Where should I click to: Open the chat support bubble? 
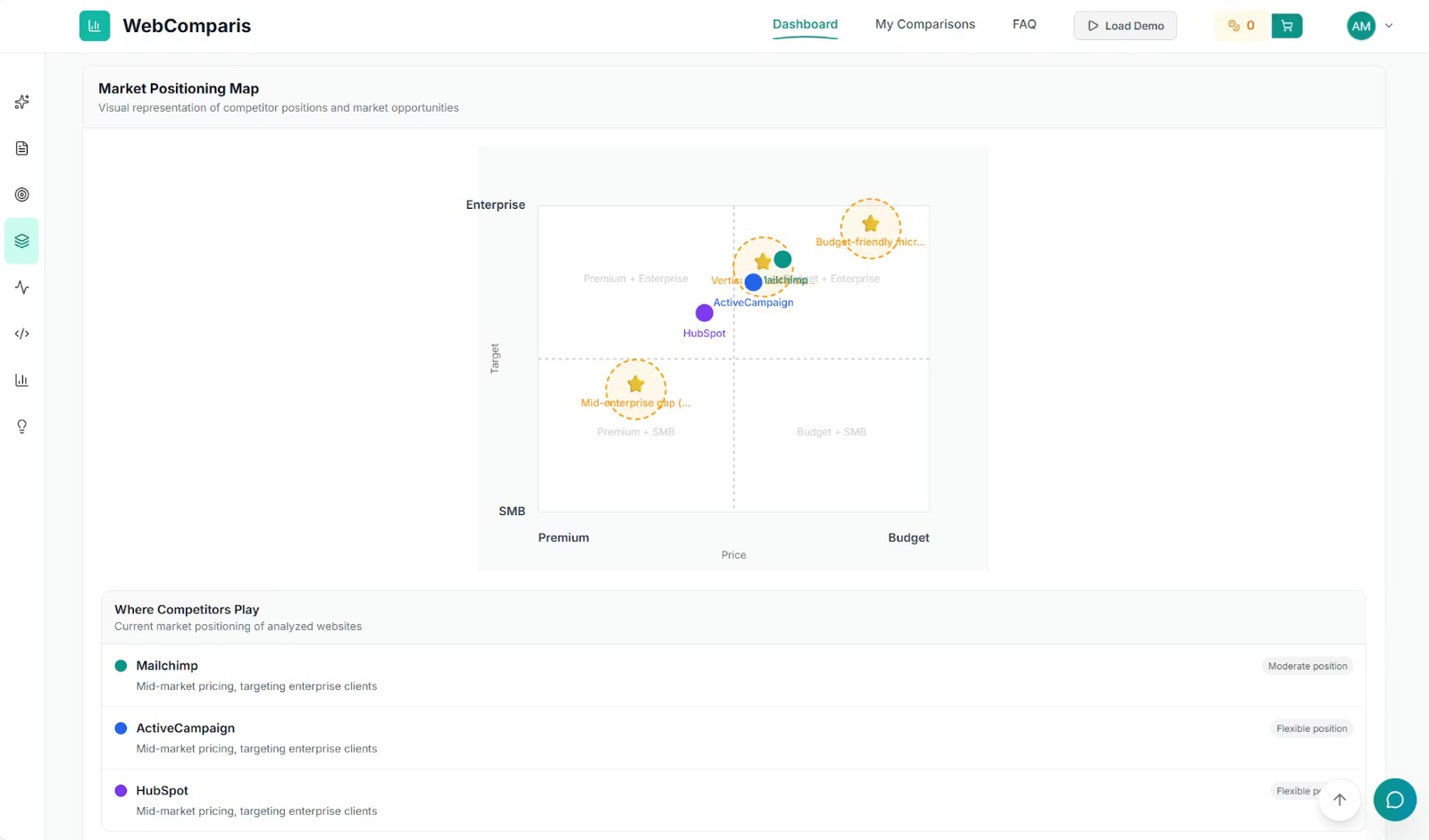[1394, 800]
